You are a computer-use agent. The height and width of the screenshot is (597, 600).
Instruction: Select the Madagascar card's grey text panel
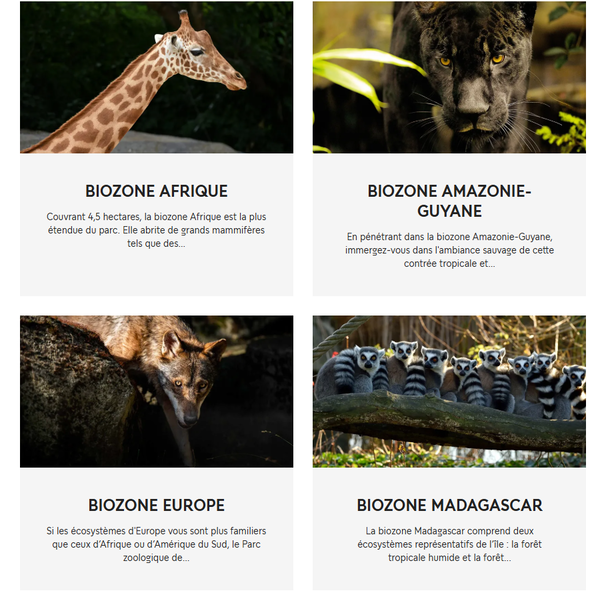click(449, 529)
